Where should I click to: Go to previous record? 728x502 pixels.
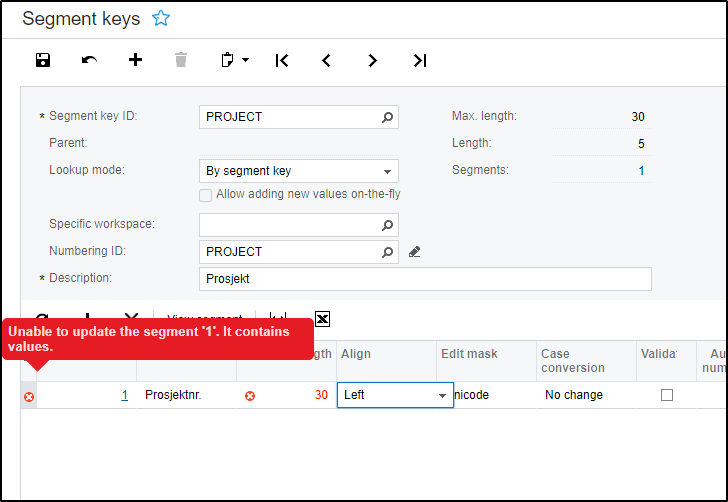point(326,61)
